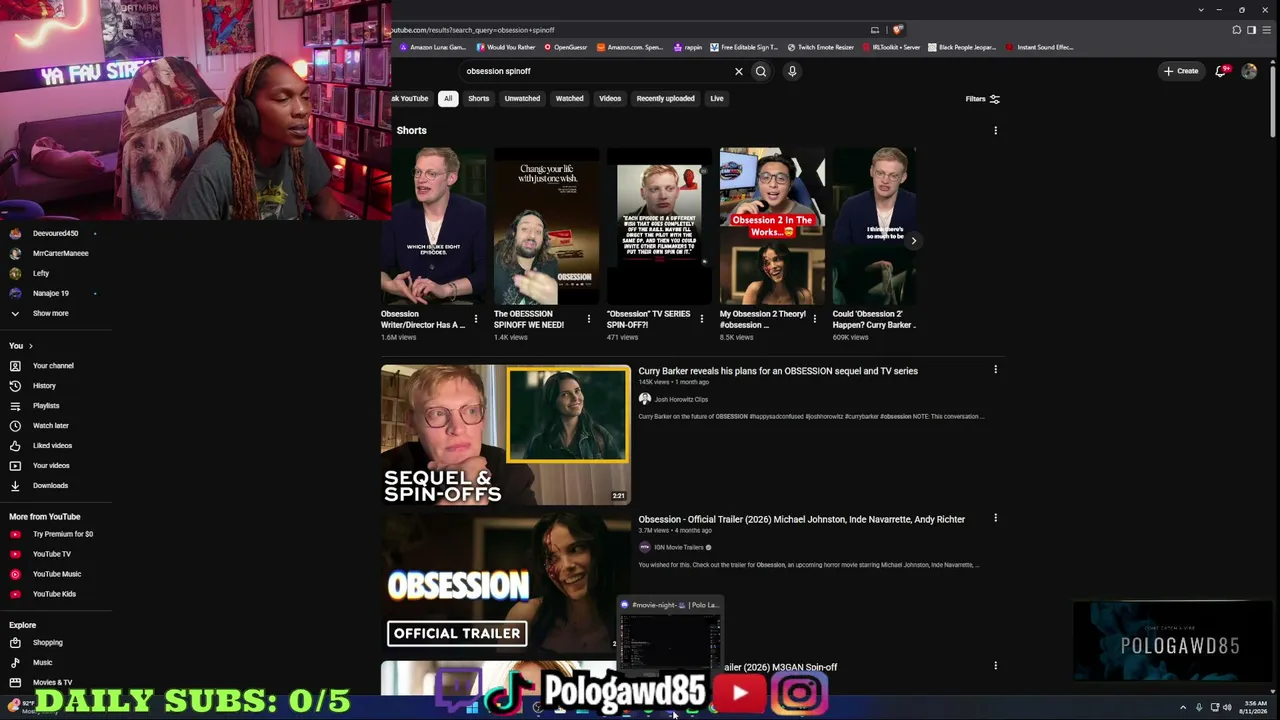Open options for the Curry Barker video

[995, 370]
